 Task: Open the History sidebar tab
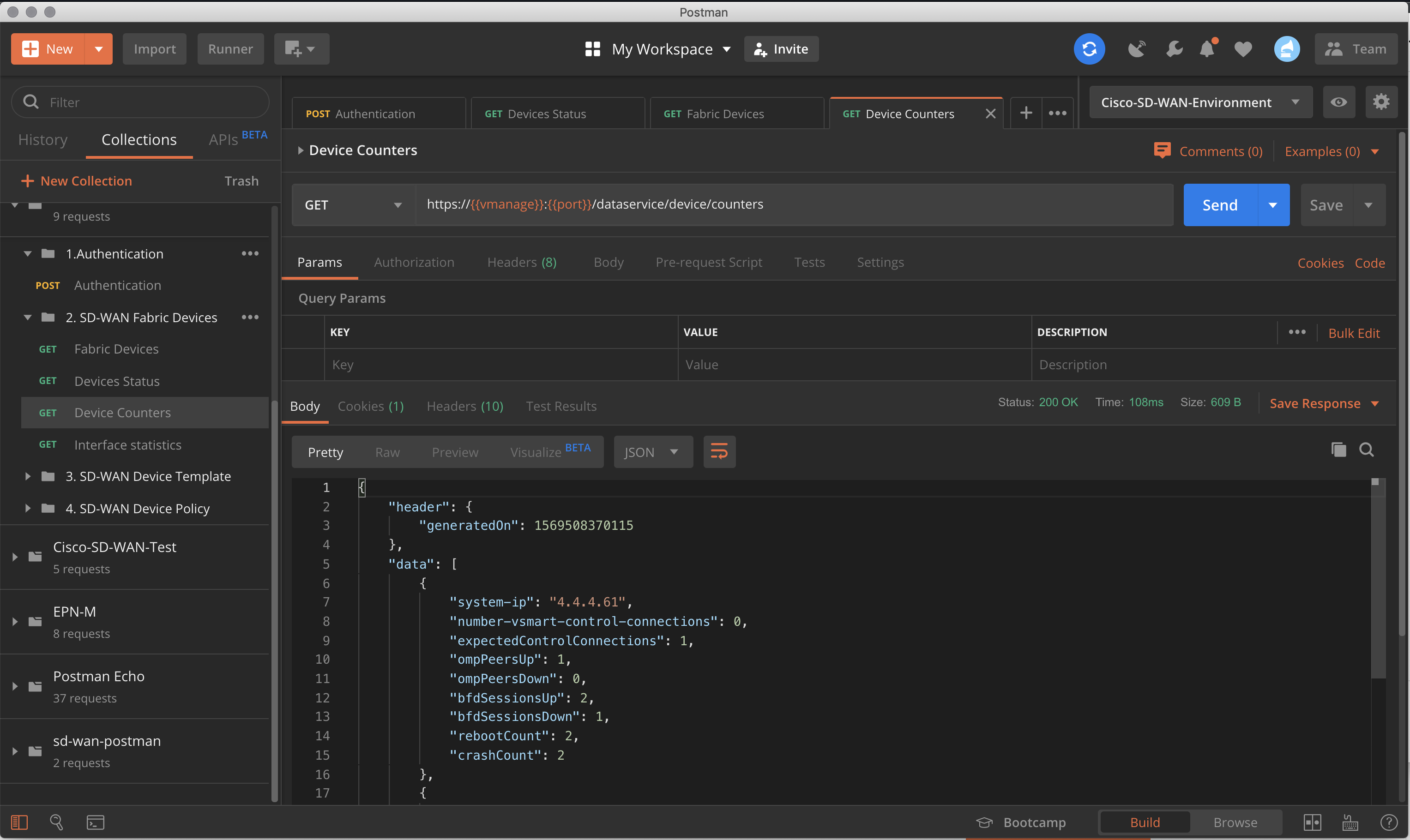43,139
